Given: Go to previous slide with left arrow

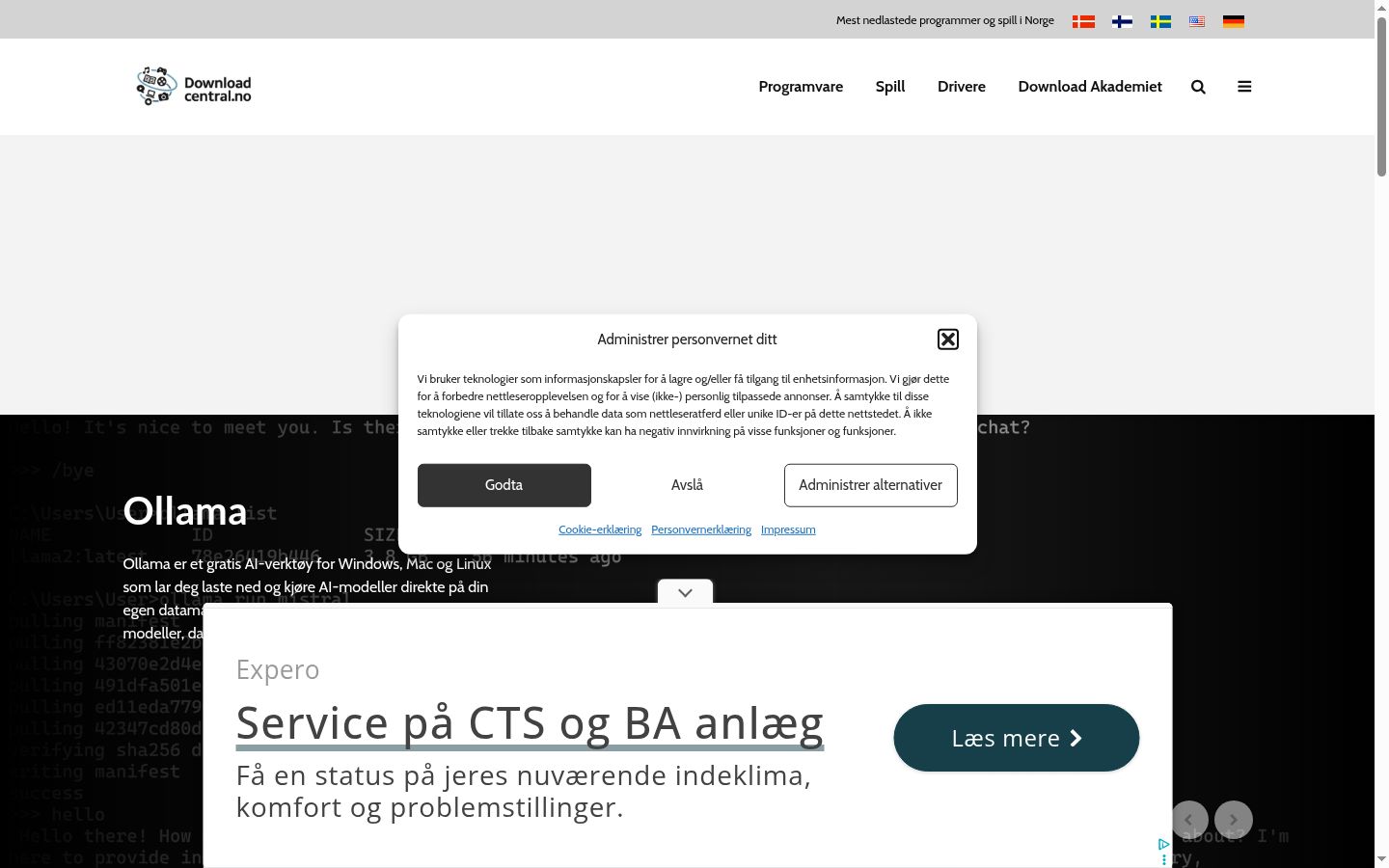Looking at the screenshot, I should pos(1188,820).
